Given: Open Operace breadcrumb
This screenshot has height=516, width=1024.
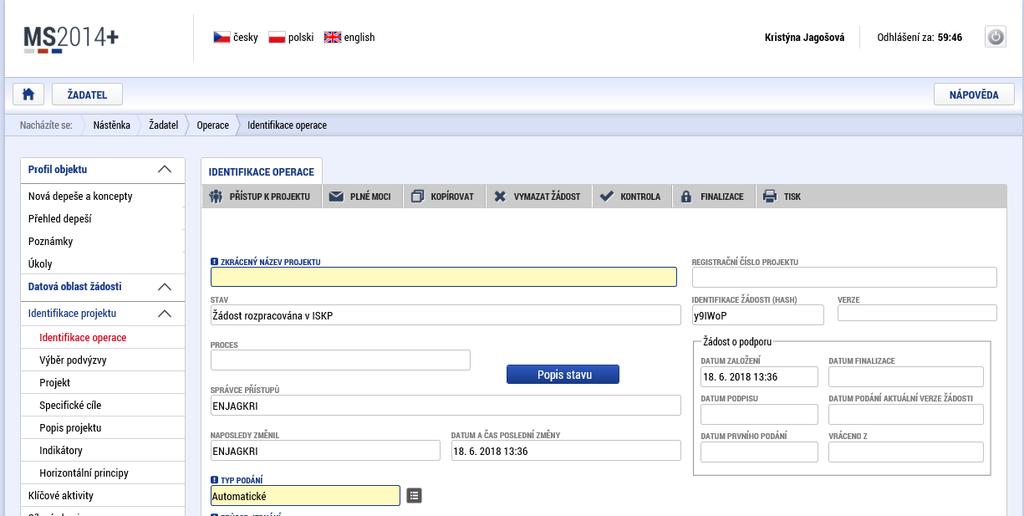Looking at the screenshot, I should coord(213,125).
